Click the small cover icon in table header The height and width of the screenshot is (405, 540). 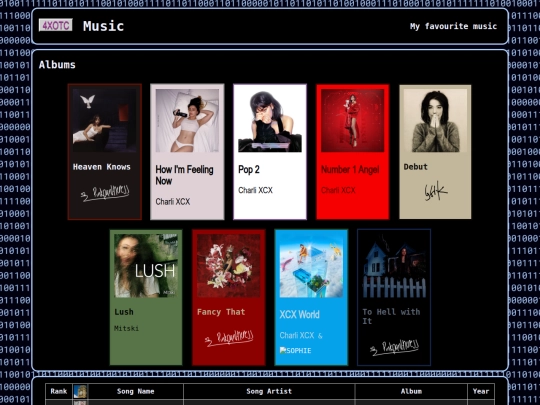[x=80, y=392]
